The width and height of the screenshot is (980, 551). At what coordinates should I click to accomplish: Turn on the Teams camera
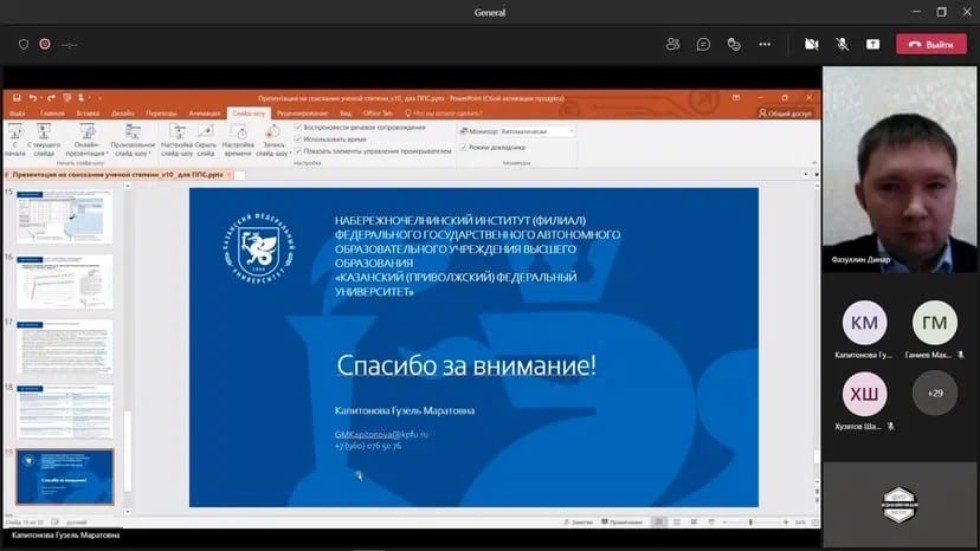coord(812,44)
